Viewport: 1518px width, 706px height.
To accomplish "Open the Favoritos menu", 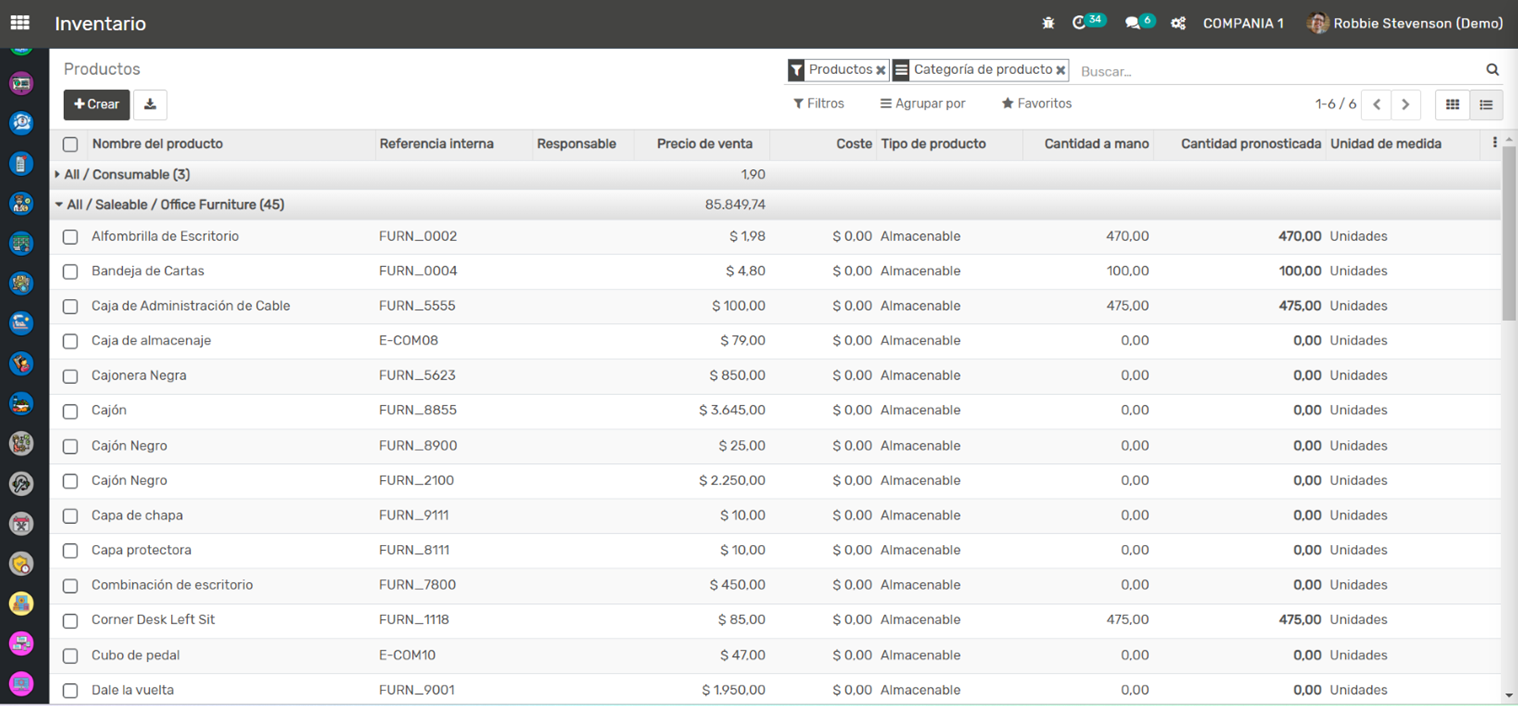I will [1036, 104].
